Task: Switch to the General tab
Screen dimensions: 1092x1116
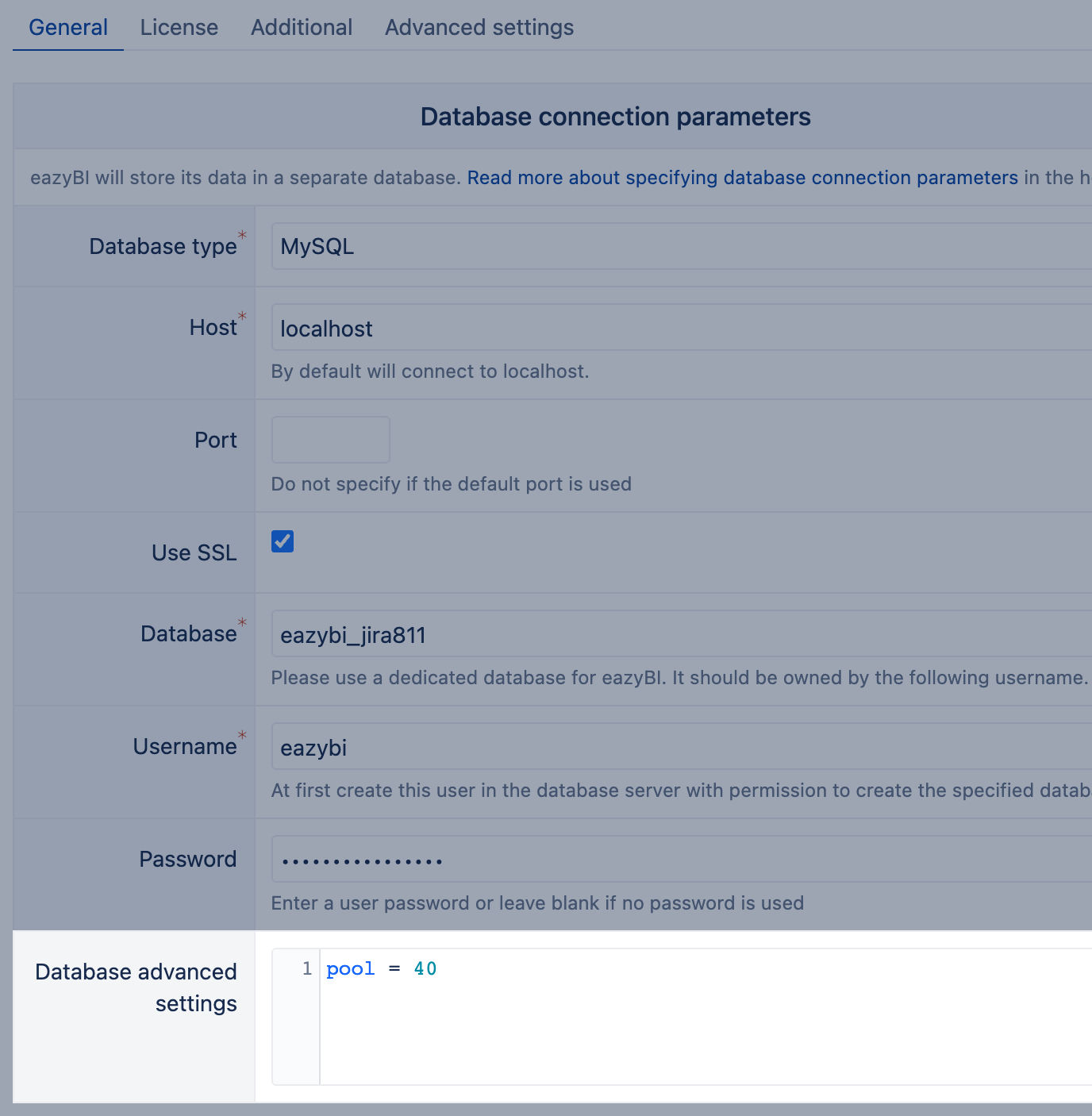Action: tap(68, 28)
